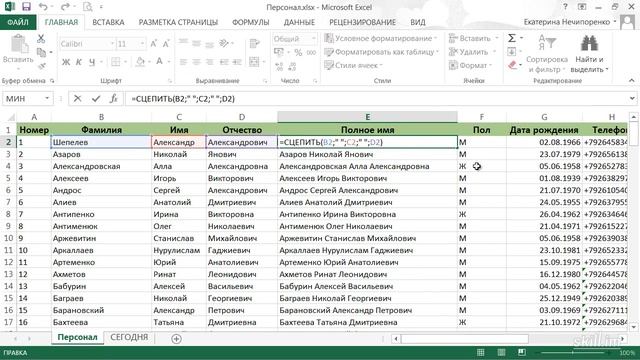
Task: Expand the formula bar
Action: click(x=632, y=98)
